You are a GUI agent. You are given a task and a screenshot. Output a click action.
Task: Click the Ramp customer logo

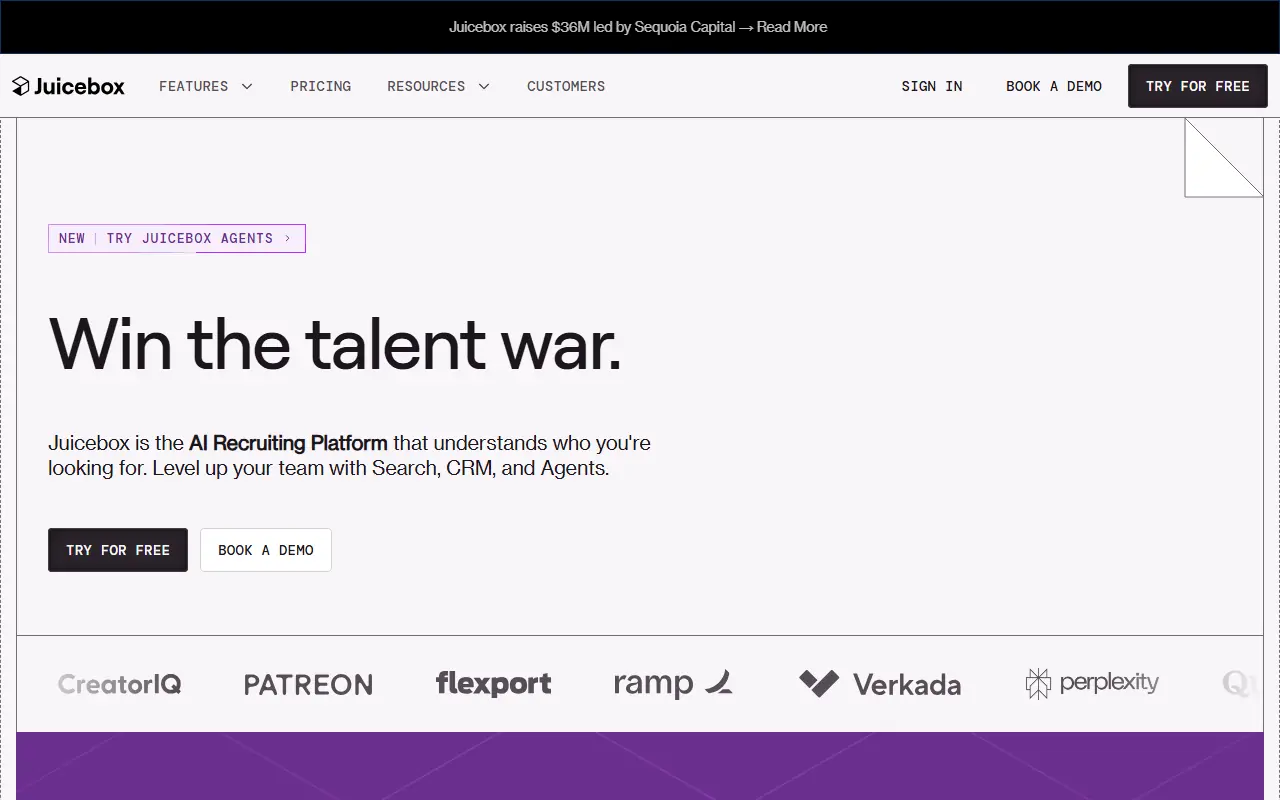click(x=673, y=684)
